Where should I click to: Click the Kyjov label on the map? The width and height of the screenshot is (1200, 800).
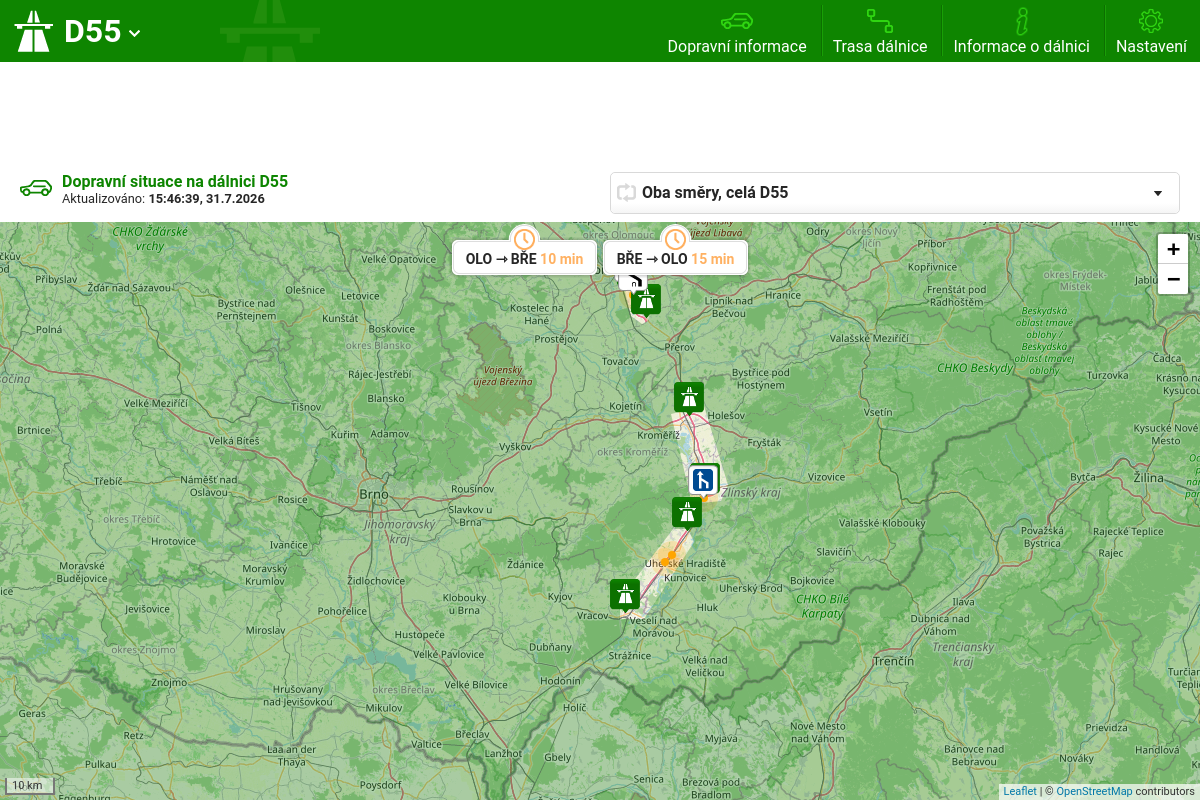tap(560, 596)
